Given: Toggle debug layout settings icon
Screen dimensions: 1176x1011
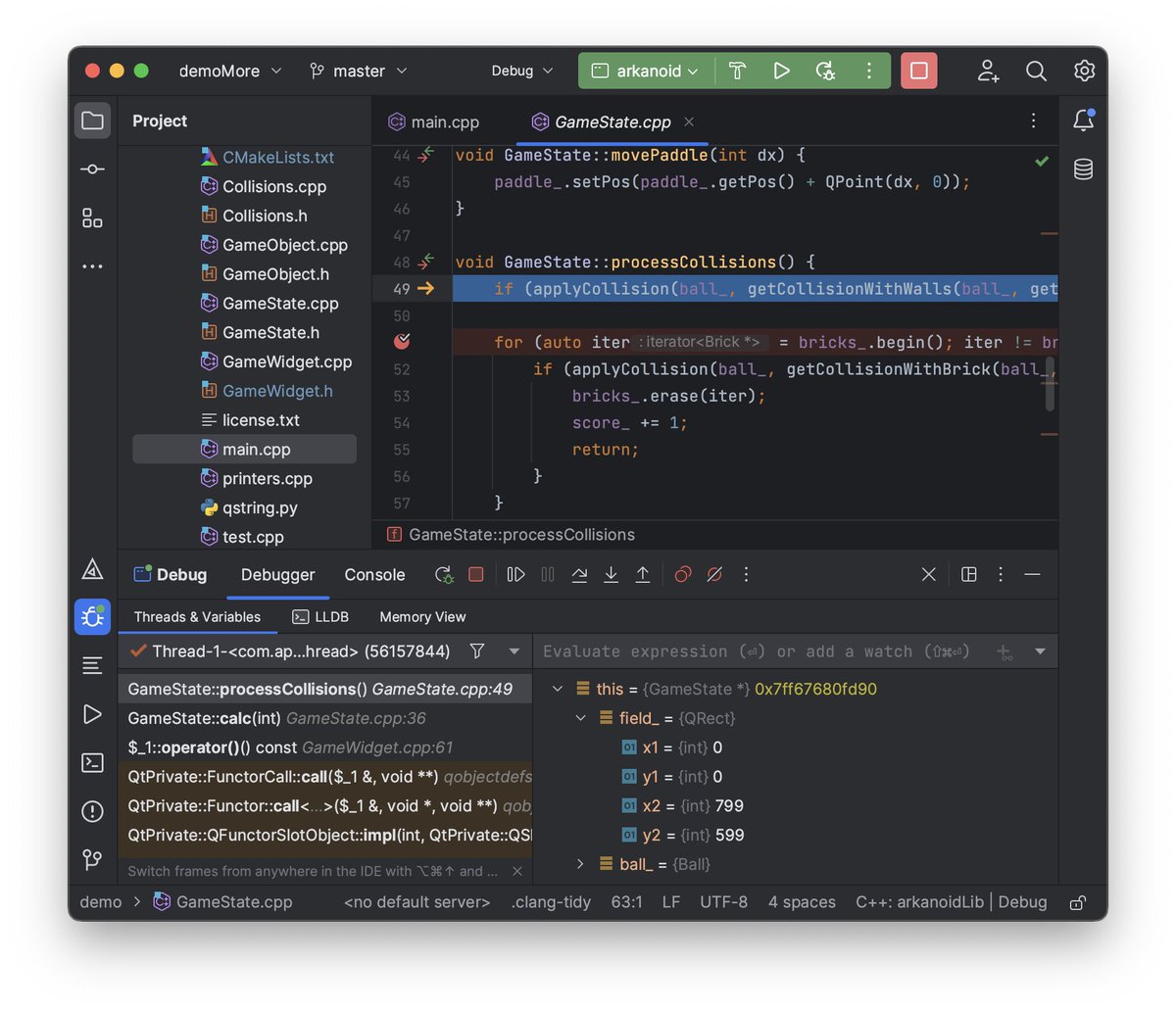Looking at the screenshot, I should pyautogui.click(x=969, y=575).
